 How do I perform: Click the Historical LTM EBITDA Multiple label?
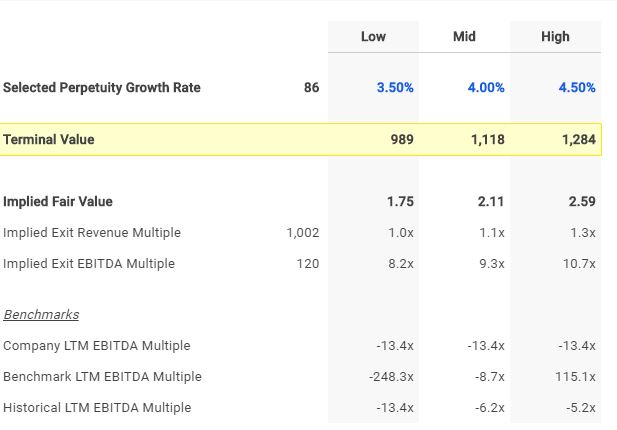[97, 408]
